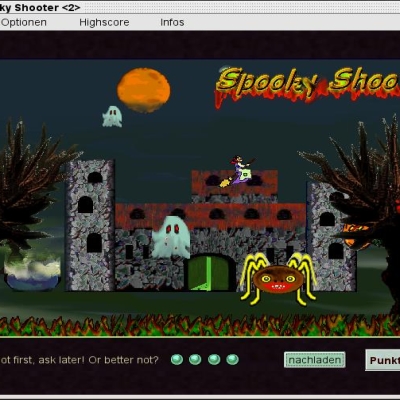Open the Highscore menu
The image size is (400, 400).
click(x=104, y=22)
